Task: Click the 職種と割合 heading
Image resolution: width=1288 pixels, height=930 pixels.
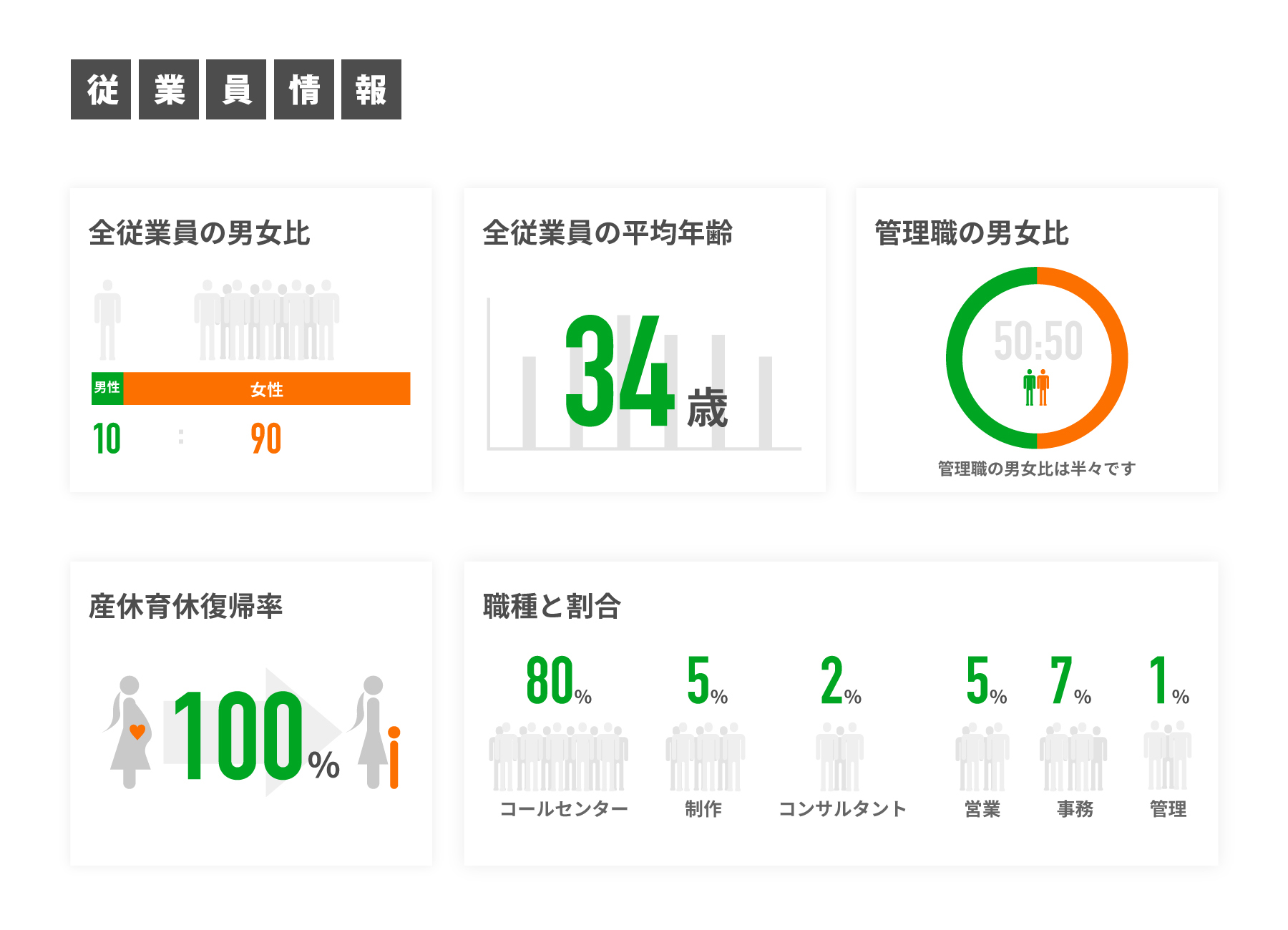Action: point(552,607)
